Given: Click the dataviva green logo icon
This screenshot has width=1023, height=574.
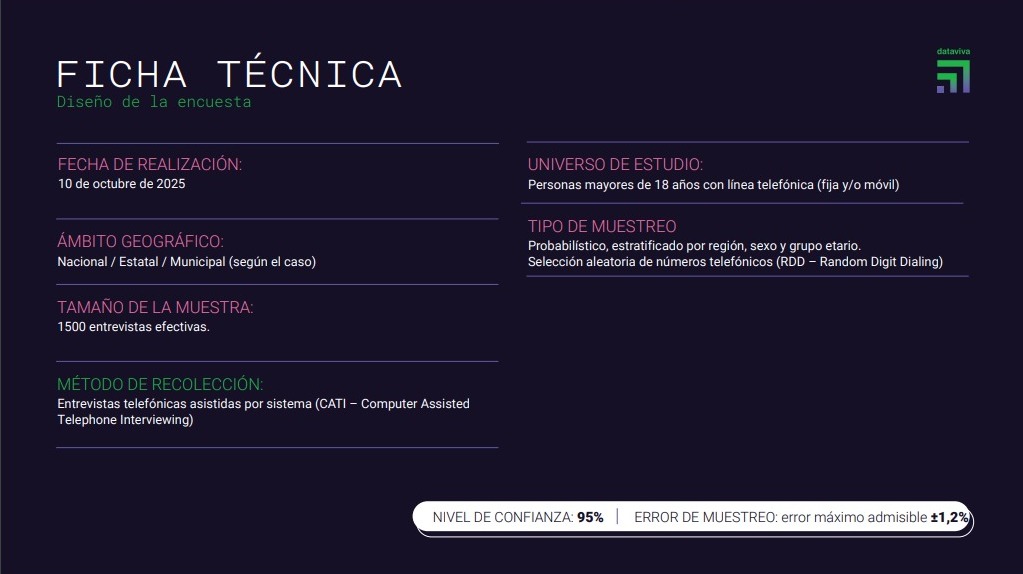Looking at the screenshot, I should (x=953, y=76).
